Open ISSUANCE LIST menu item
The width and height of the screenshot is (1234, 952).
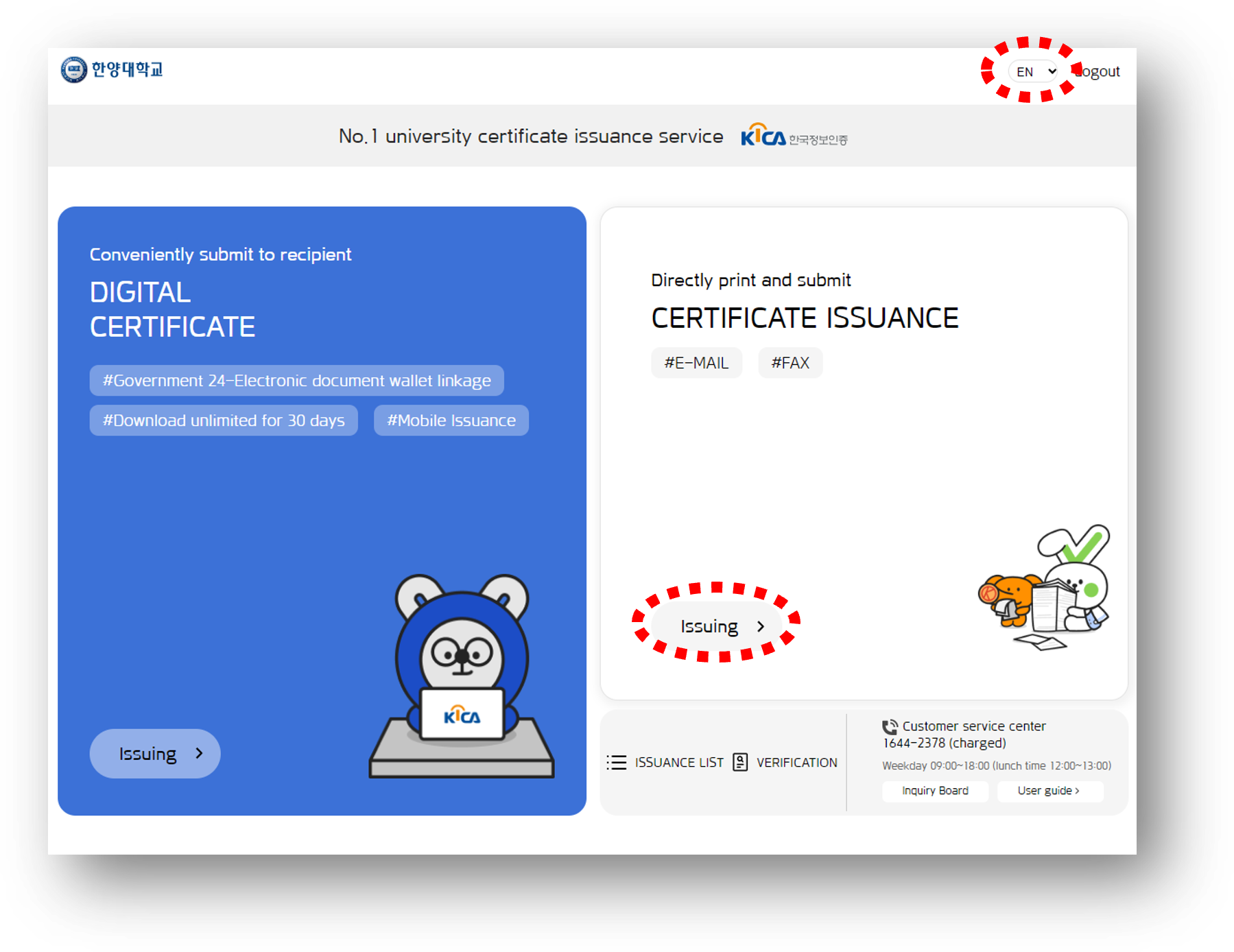pyautogui.click(x=678, y=763)
